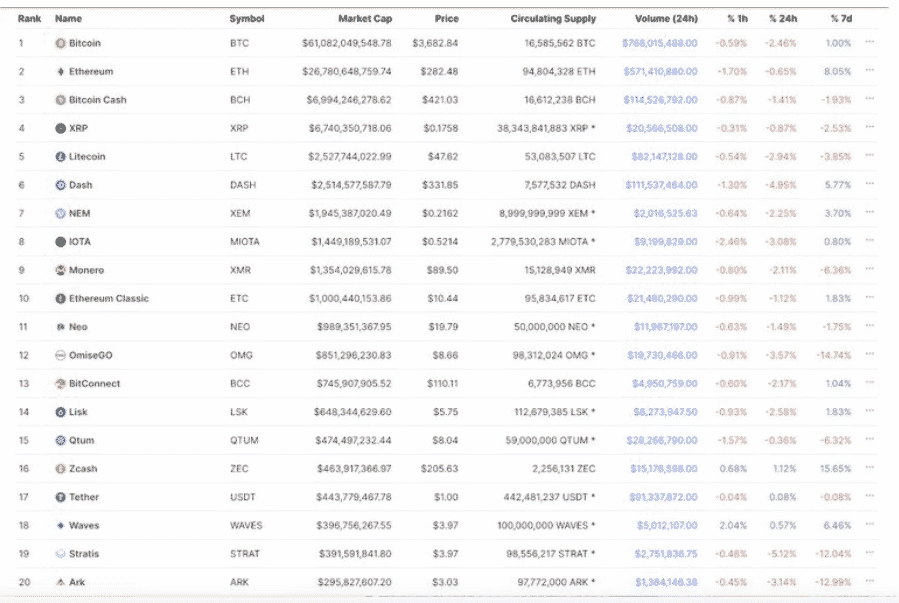Open the Ethereum Classic name link

click(x=108, y=298)
